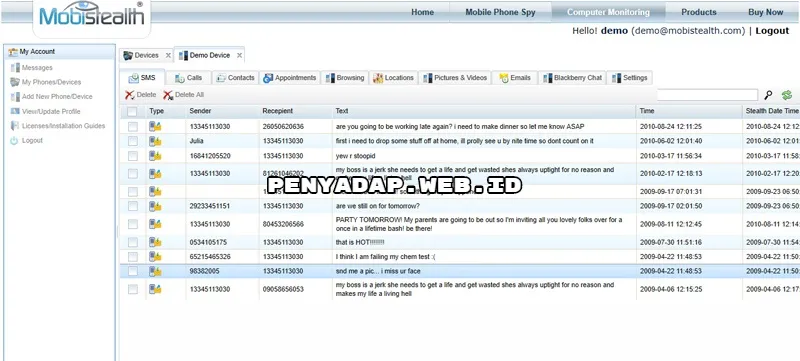Open the Contacts tab

pos(235,78)
